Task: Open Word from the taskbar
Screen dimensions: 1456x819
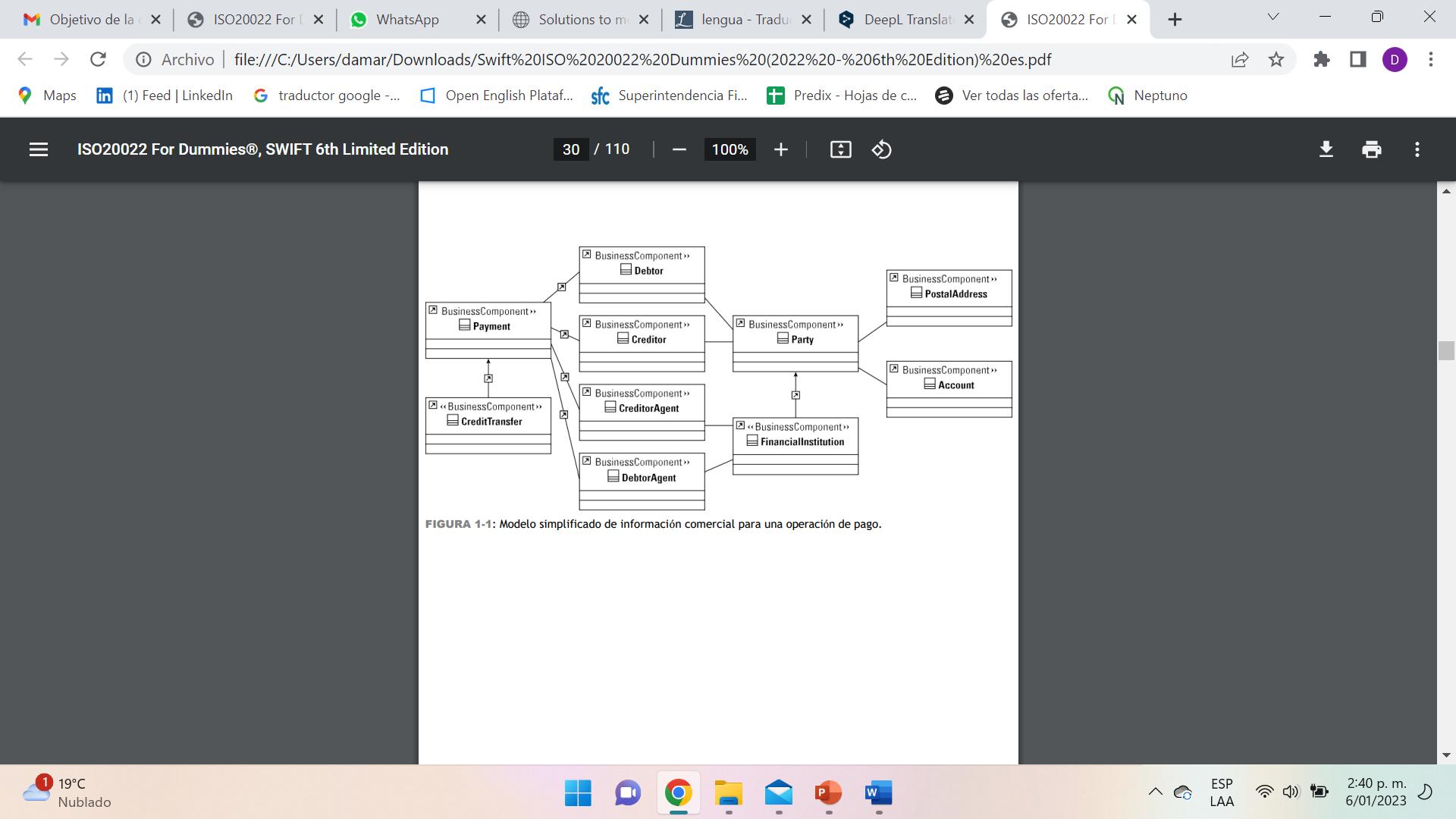Action: (878, 793)
